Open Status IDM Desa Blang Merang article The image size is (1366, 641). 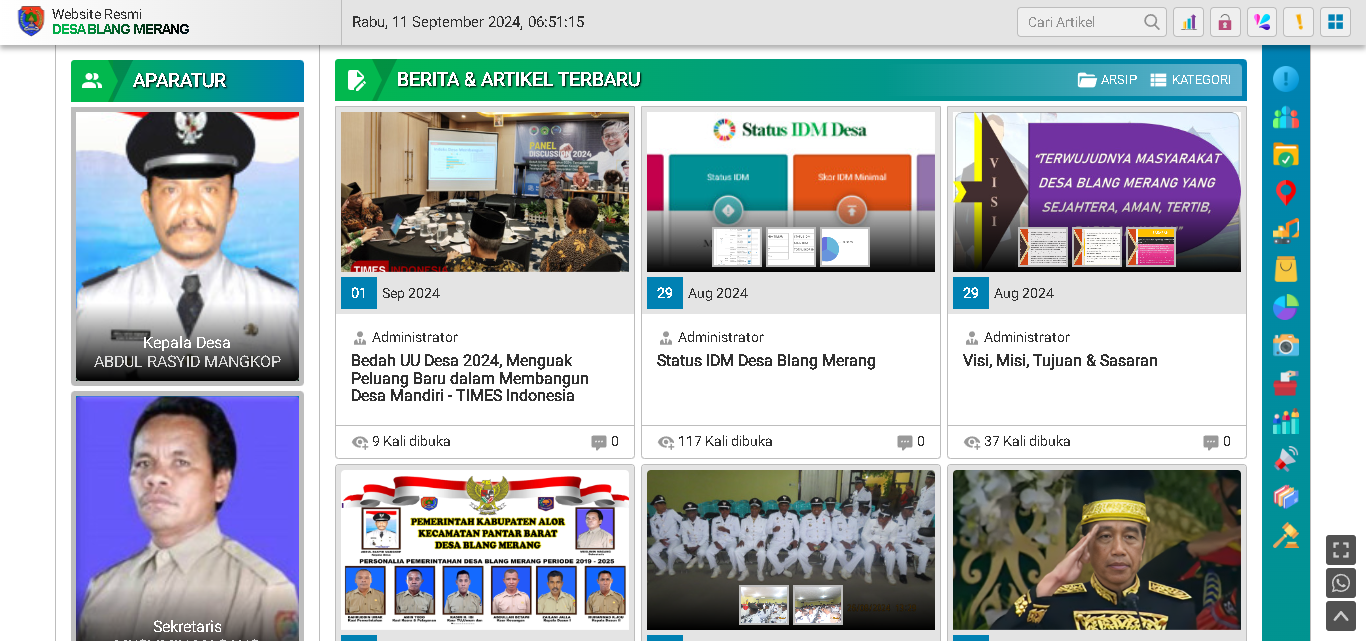coord(766,361)
